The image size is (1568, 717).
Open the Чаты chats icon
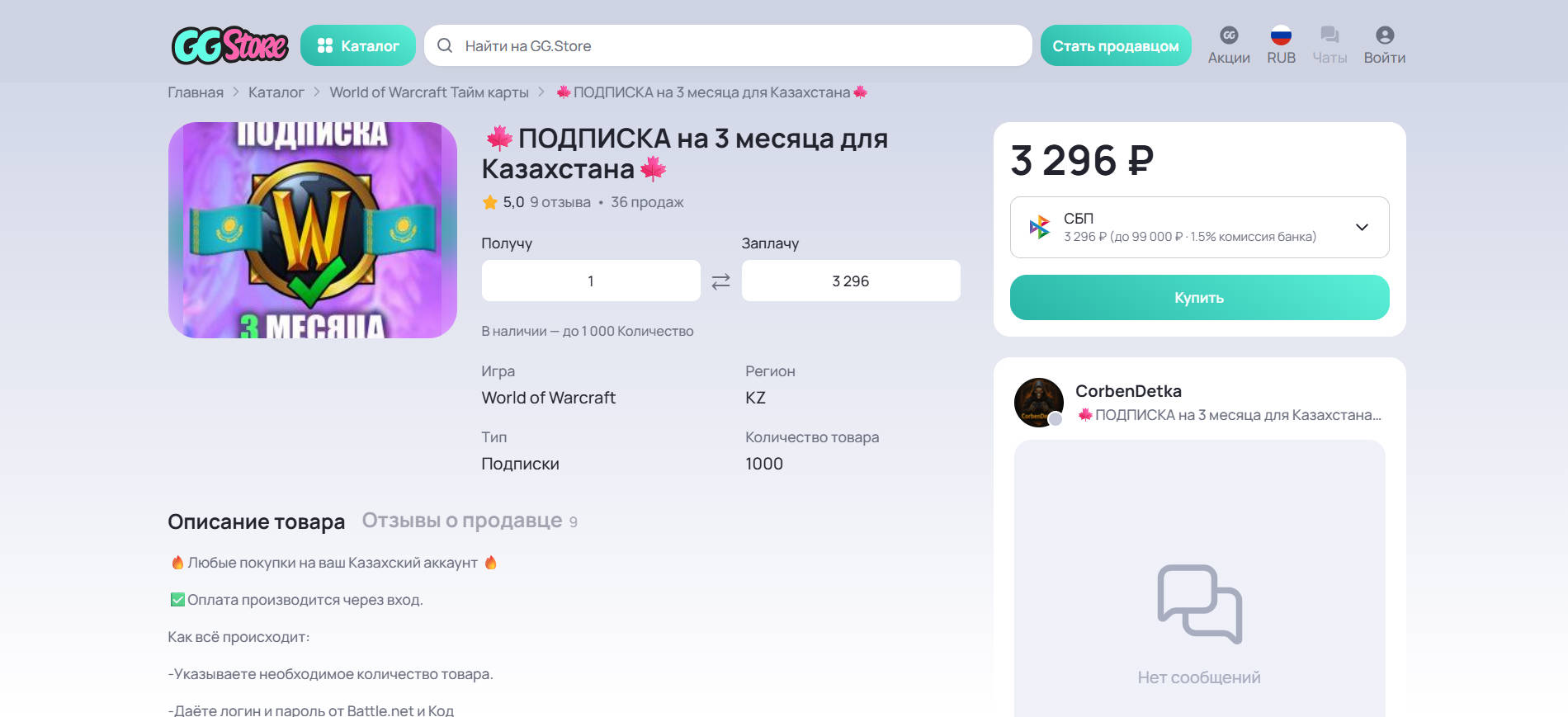point(1329,35)
